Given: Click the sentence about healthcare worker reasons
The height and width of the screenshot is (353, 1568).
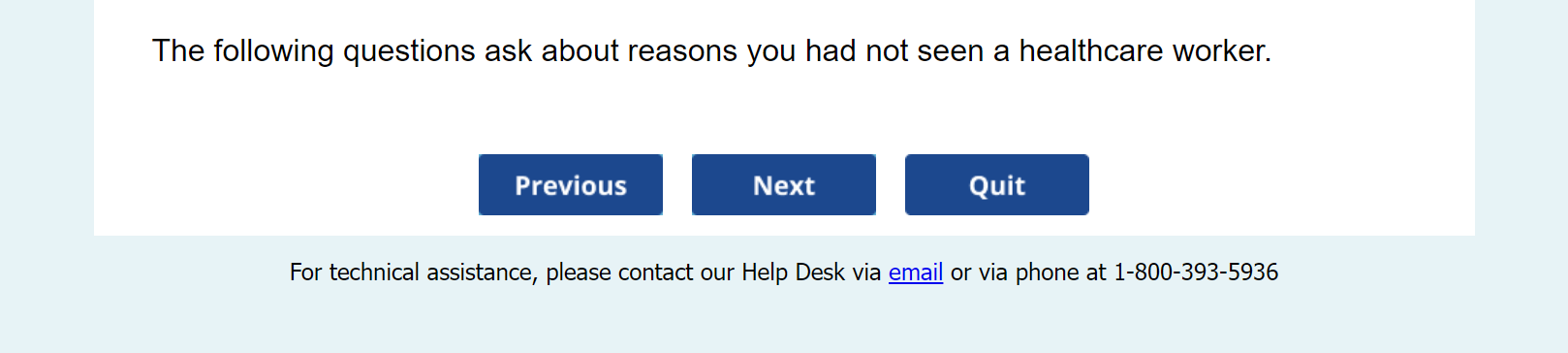Looking at the screenshot, I should [x=711, y=50].
